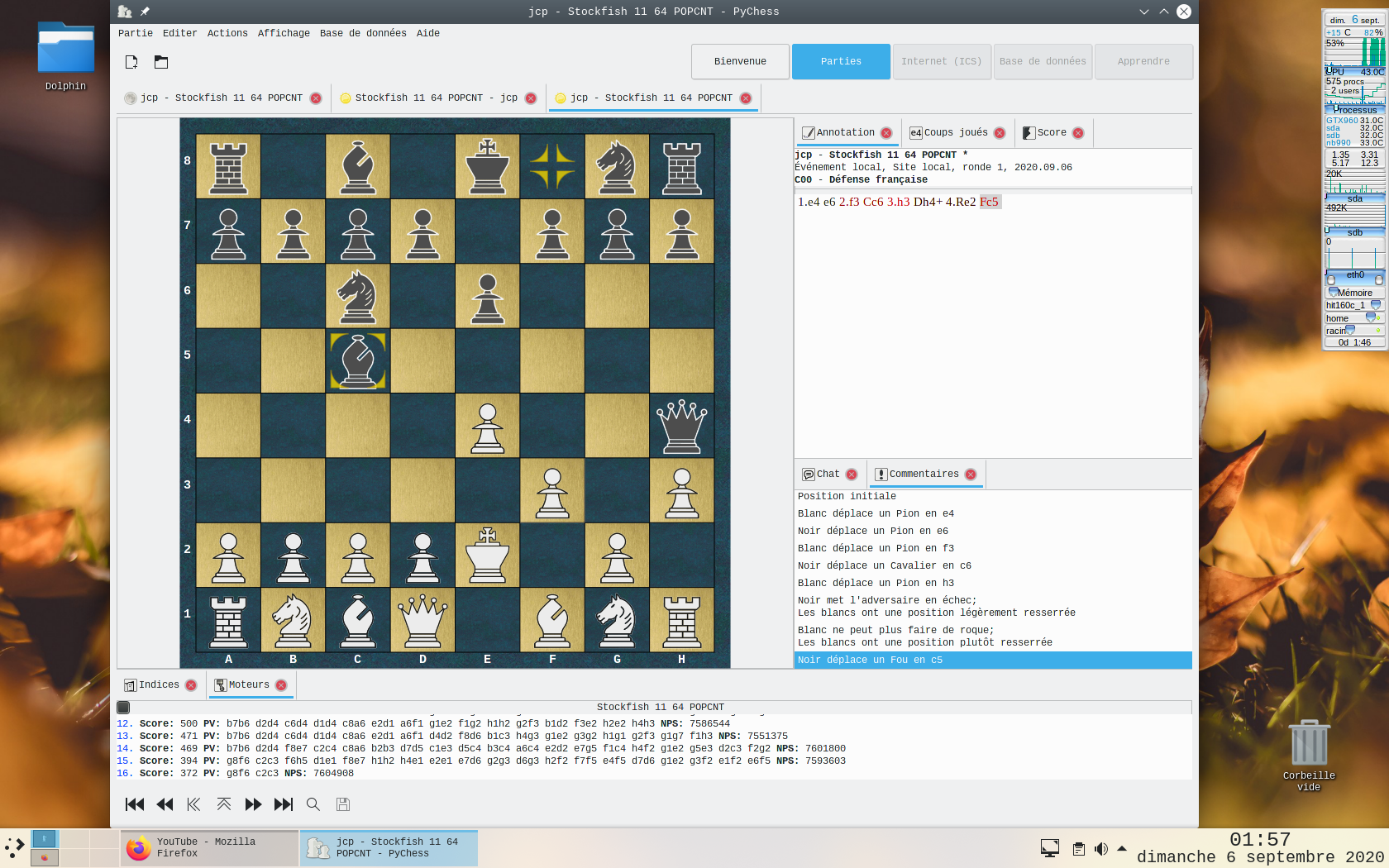Click the new game toolbar icon
The image size is (1389, 868).
coord(131,62)
